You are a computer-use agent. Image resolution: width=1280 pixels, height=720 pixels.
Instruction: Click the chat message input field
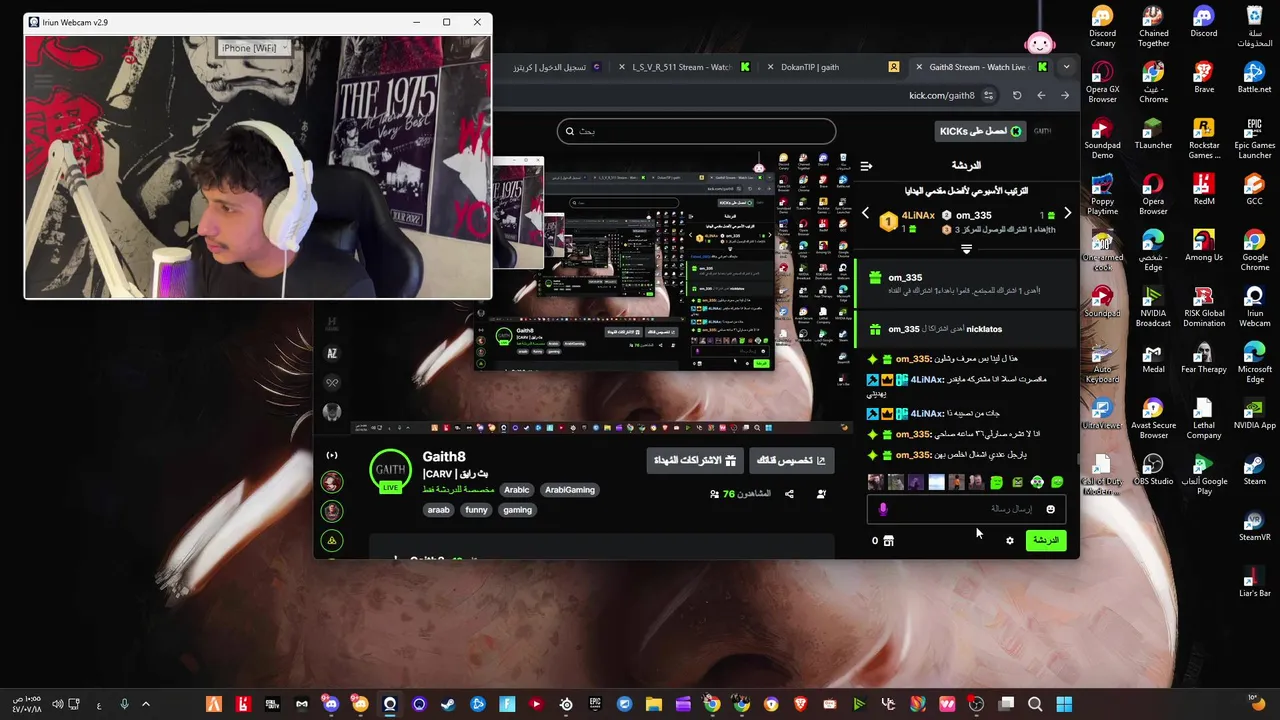(966, 509)
